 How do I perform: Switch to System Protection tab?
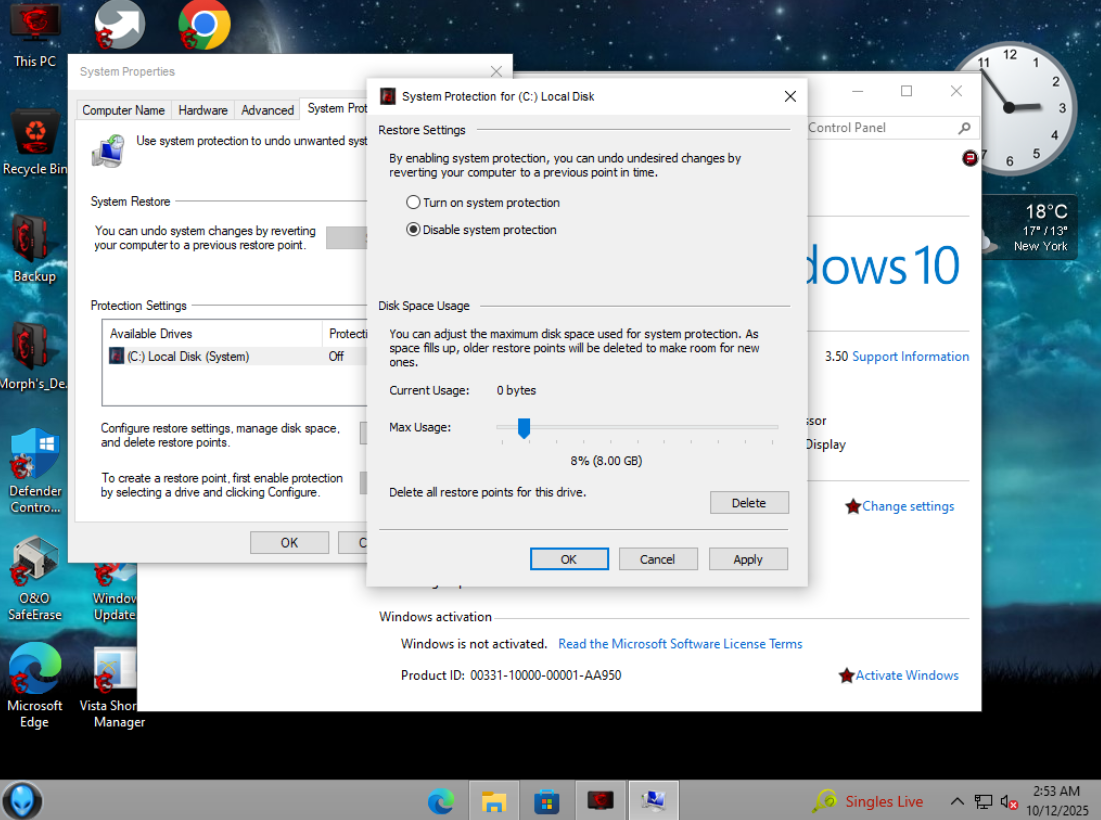335,108
